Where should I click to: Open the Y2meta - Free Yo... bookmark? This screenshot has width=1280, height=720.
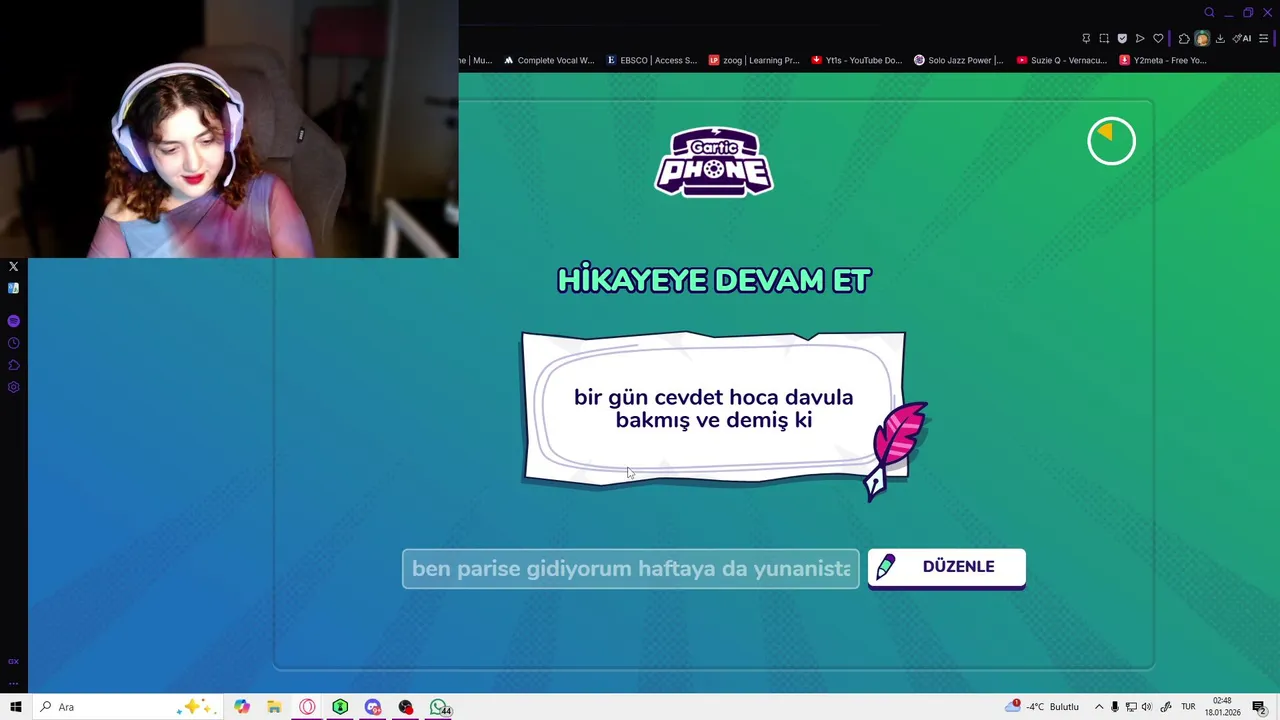[1164, 60]
